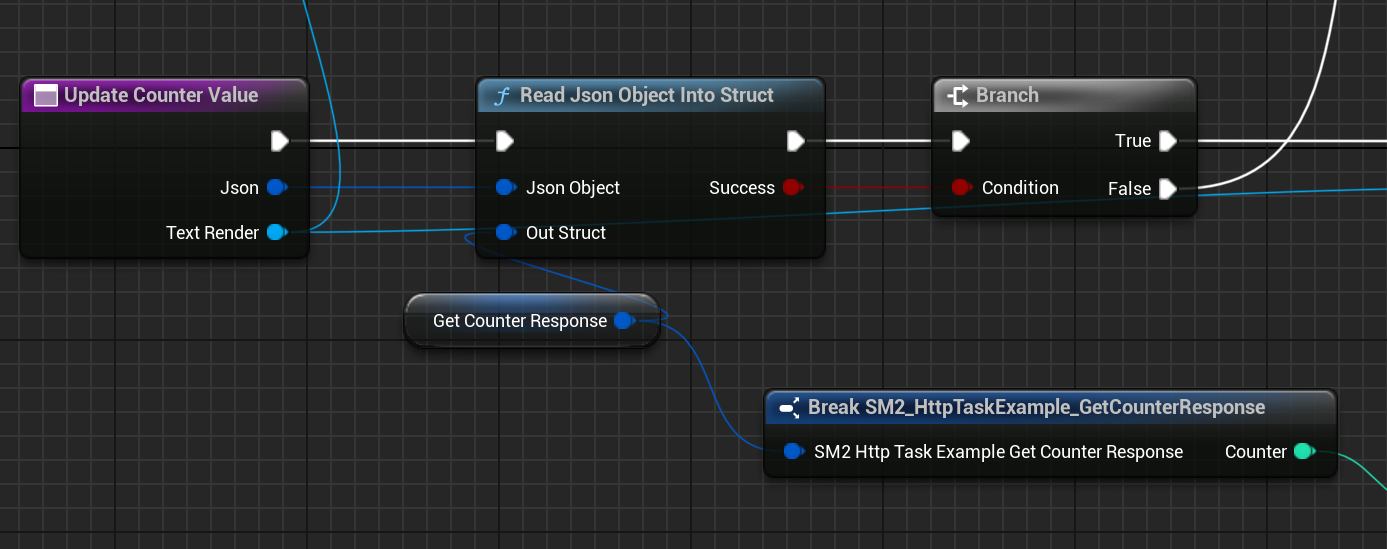Click the Update Counter Value event icon
This screenshot has width=1387, height=549.
[46, 96]
